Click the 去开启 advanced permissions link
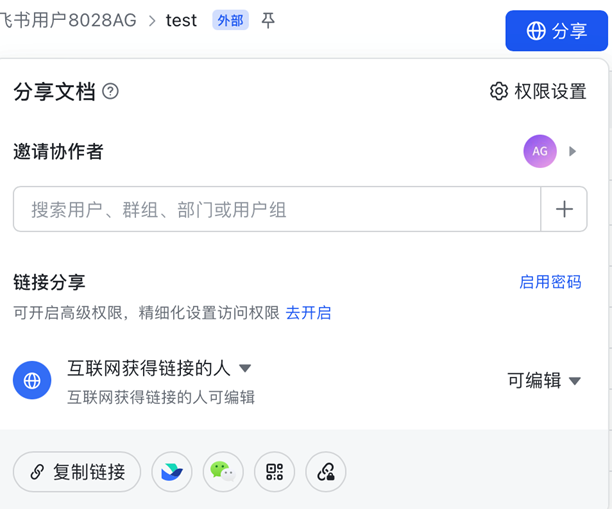The image size is (612, 509). pyautogui.click(x=308, y=313)
